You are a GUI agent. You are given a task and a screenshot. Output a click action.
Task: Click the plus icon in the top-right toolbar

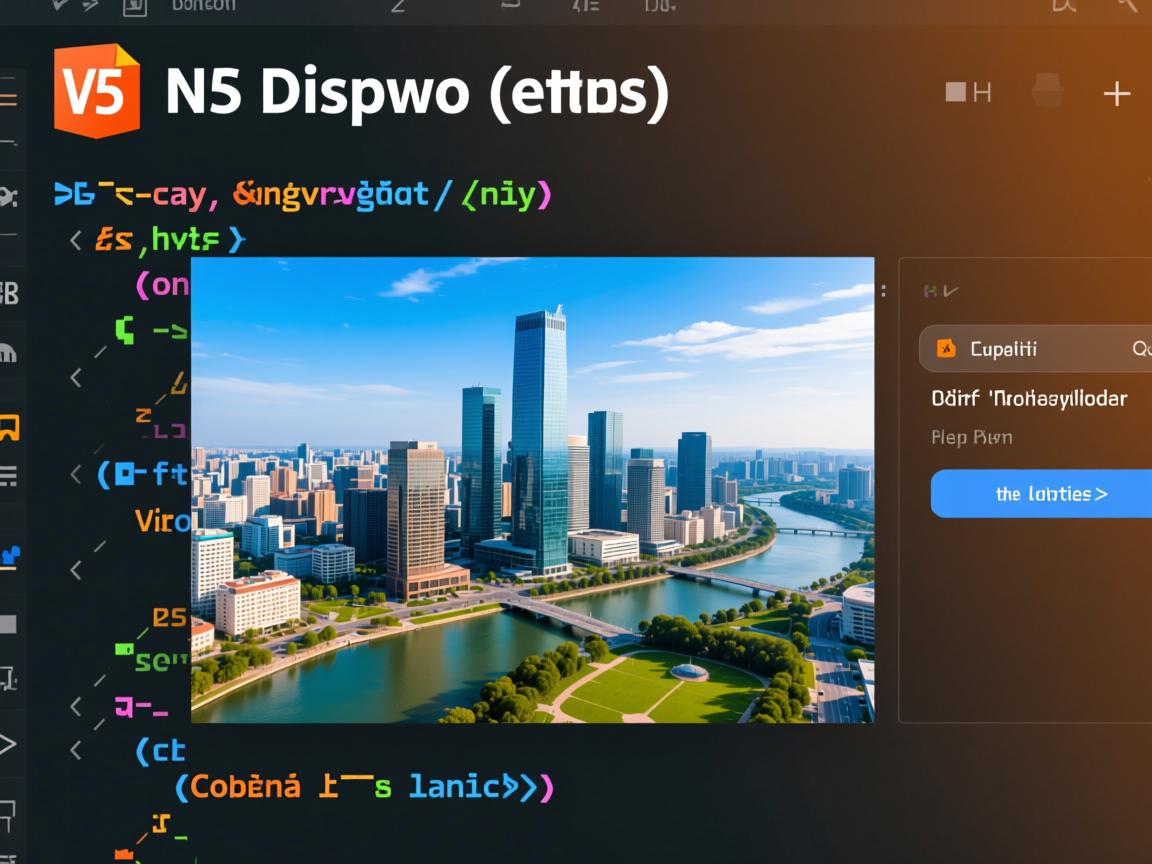tap(1117, 93)
